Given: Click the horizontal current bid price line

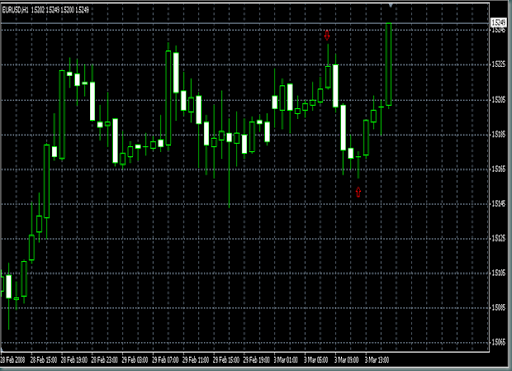Looking at the screenshot, I should point(245,23).
